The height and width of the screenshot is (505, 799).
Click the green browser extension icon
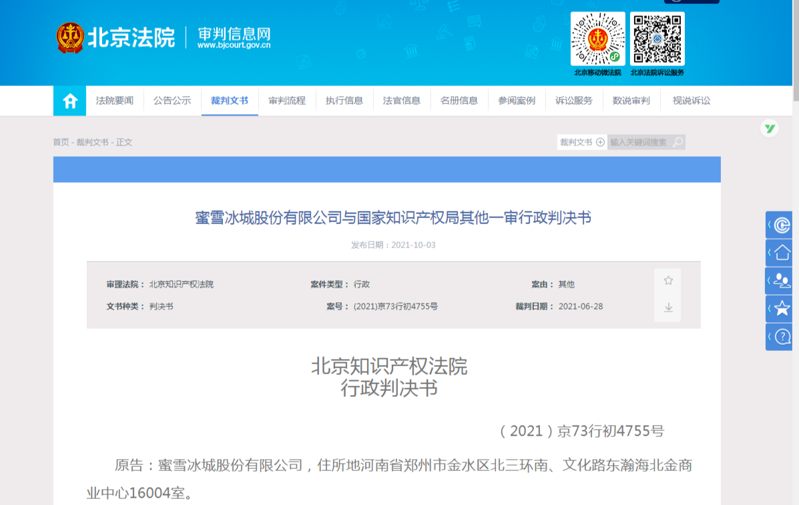click(769, 128)
